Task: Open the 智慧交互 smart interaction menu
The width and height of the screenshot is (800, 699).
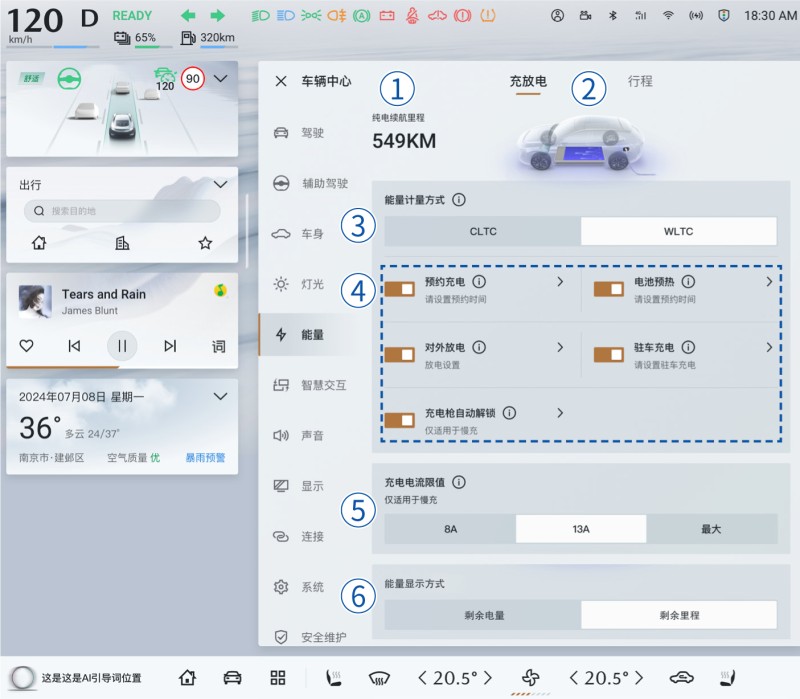Action: (310, 385)
